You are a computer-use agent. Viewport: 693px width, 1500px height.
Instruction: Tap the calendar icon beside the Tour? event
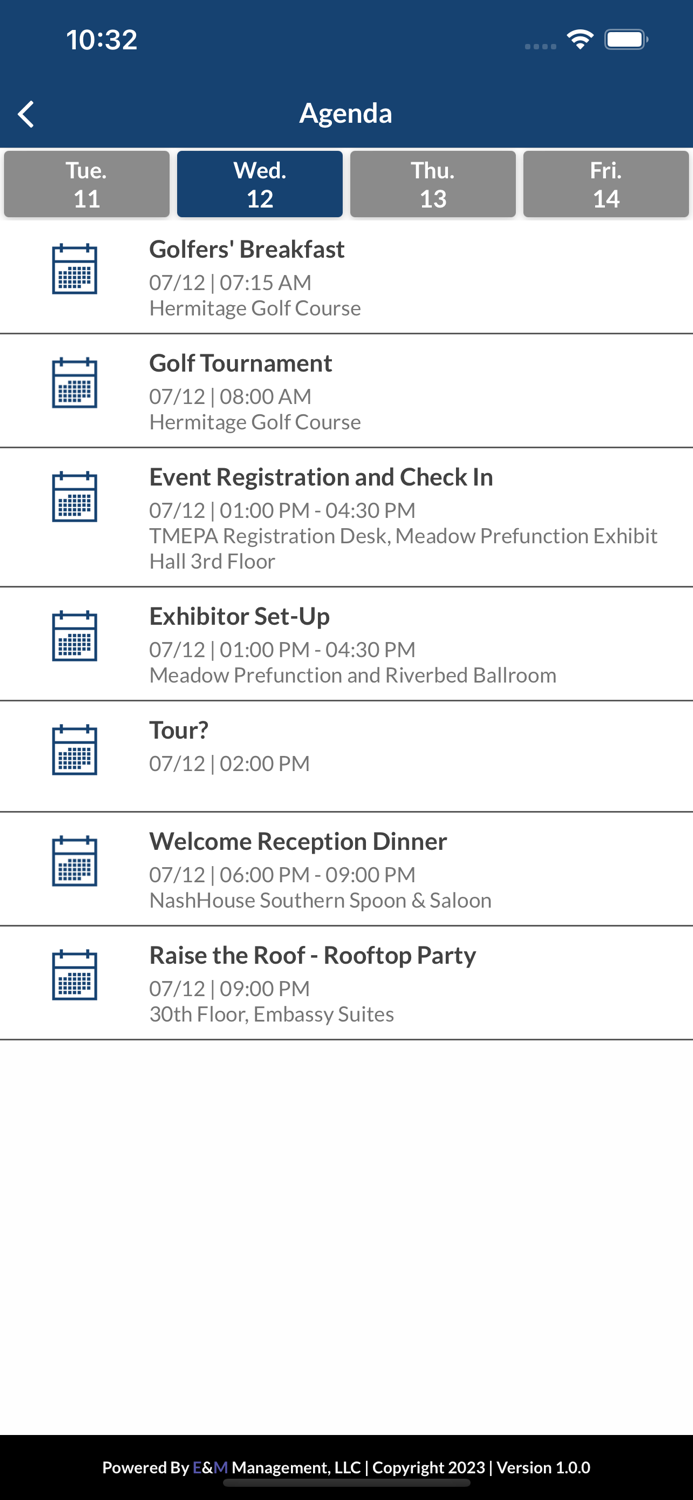pyautogui.click(x=73, y=749)
